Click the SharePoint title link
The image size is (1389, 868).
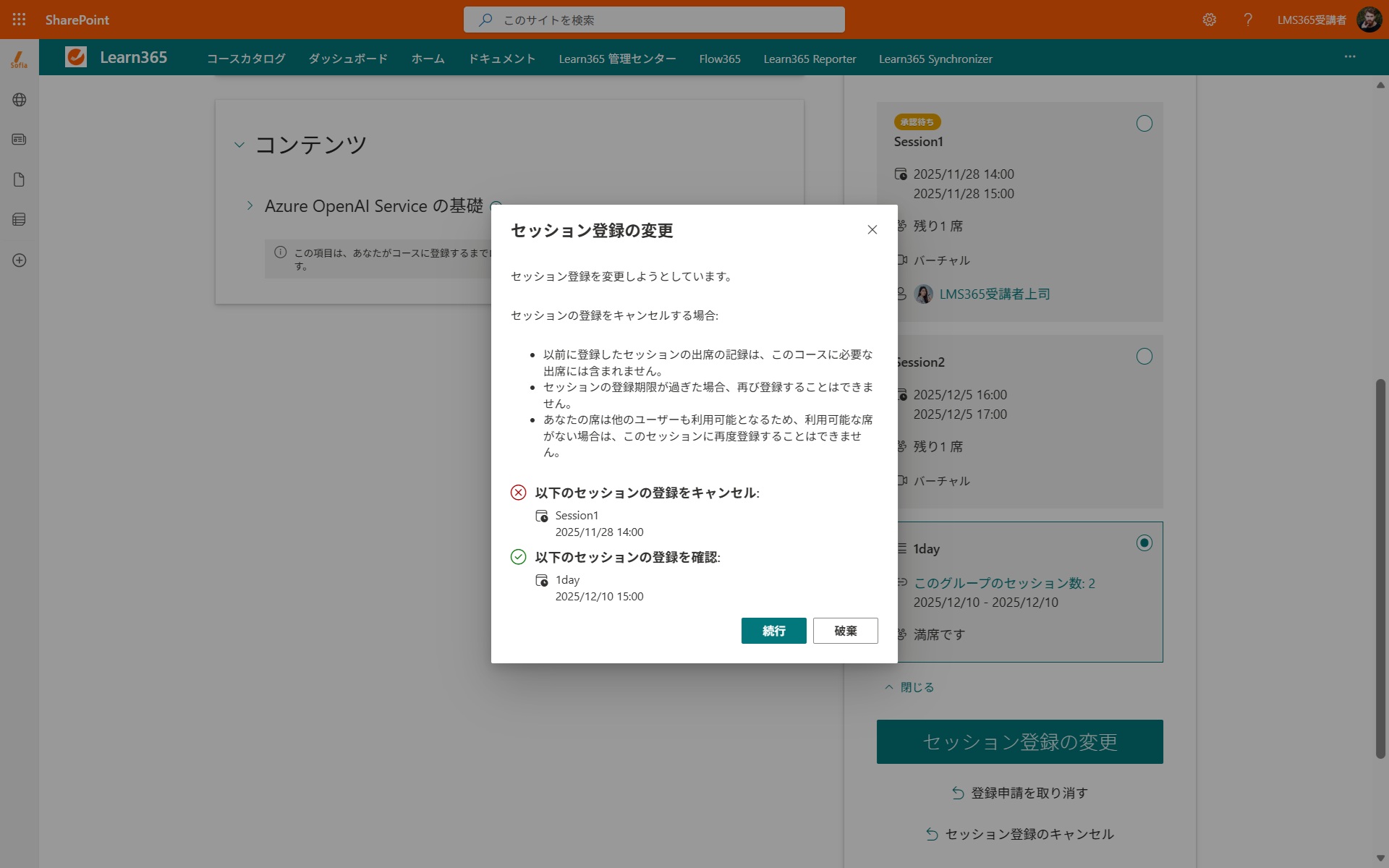click(x=77, y=20)
